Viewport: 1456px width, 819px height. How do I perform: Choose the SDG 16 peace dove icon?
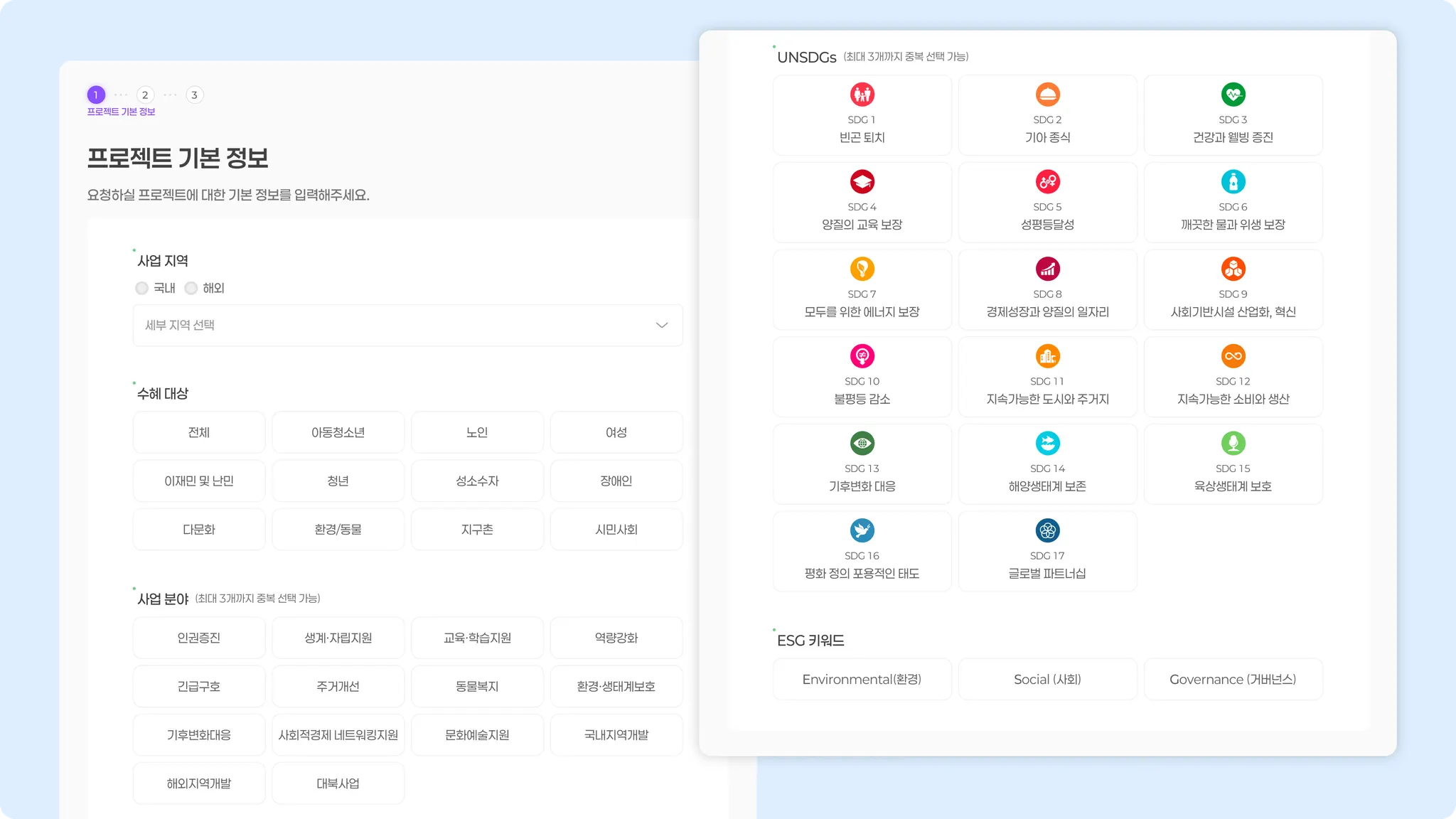tap(862, 530)
